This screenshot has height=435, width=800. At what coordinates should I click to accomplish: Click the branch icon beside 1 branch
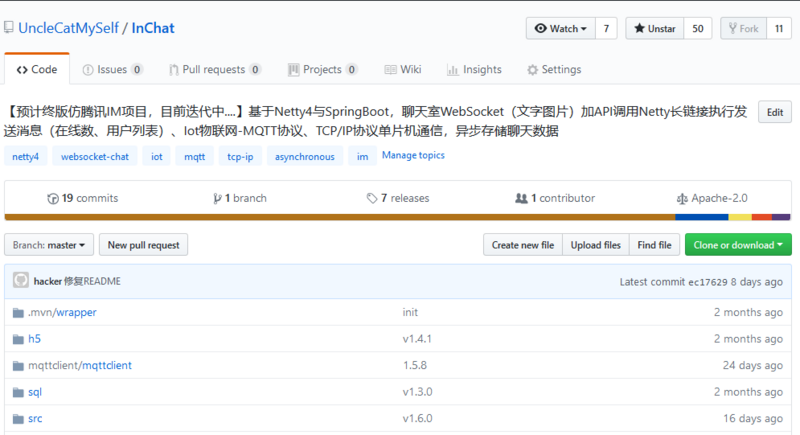tap(217, 198)
